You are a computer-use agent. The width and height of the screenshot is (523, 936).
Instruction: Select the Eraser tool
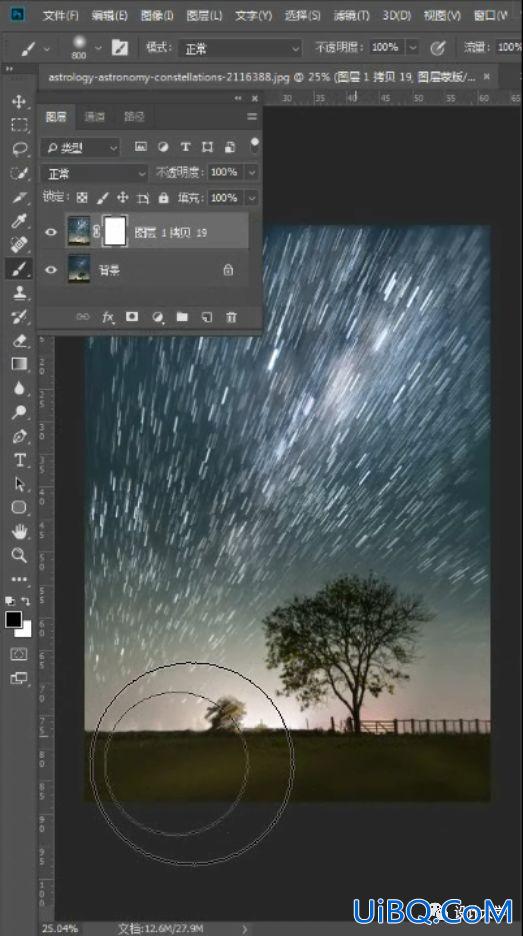click(19, 340)
